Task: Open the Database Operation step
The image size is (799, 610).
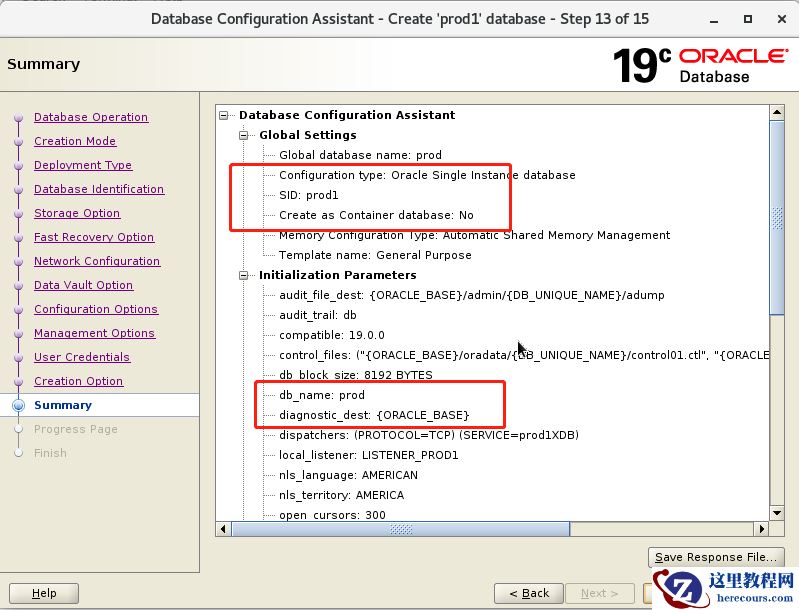Action: click(x=91, y=117)
